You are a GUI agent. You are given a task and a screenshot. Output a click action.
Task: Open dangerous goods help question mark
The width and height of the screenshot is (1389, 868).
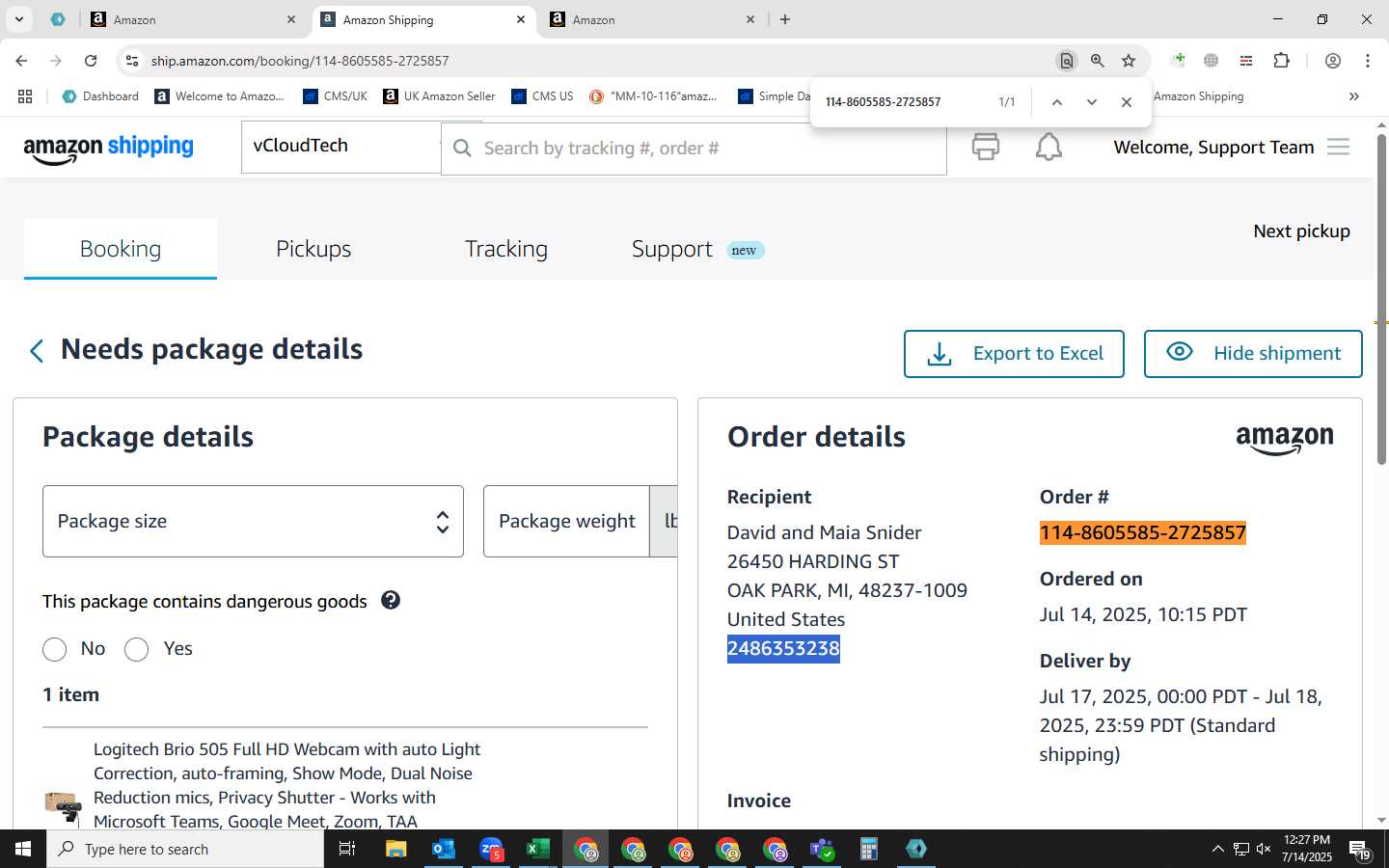pos(390,600)
